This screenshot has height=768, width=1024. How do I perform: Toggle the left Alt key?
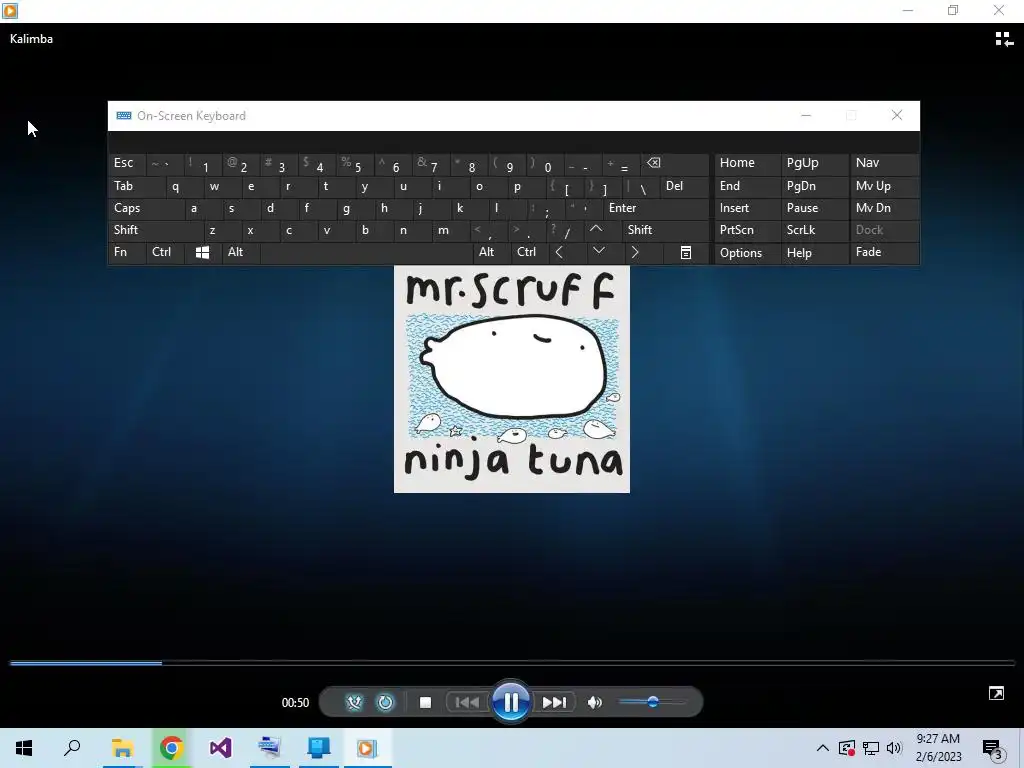(x=240, y=252)
